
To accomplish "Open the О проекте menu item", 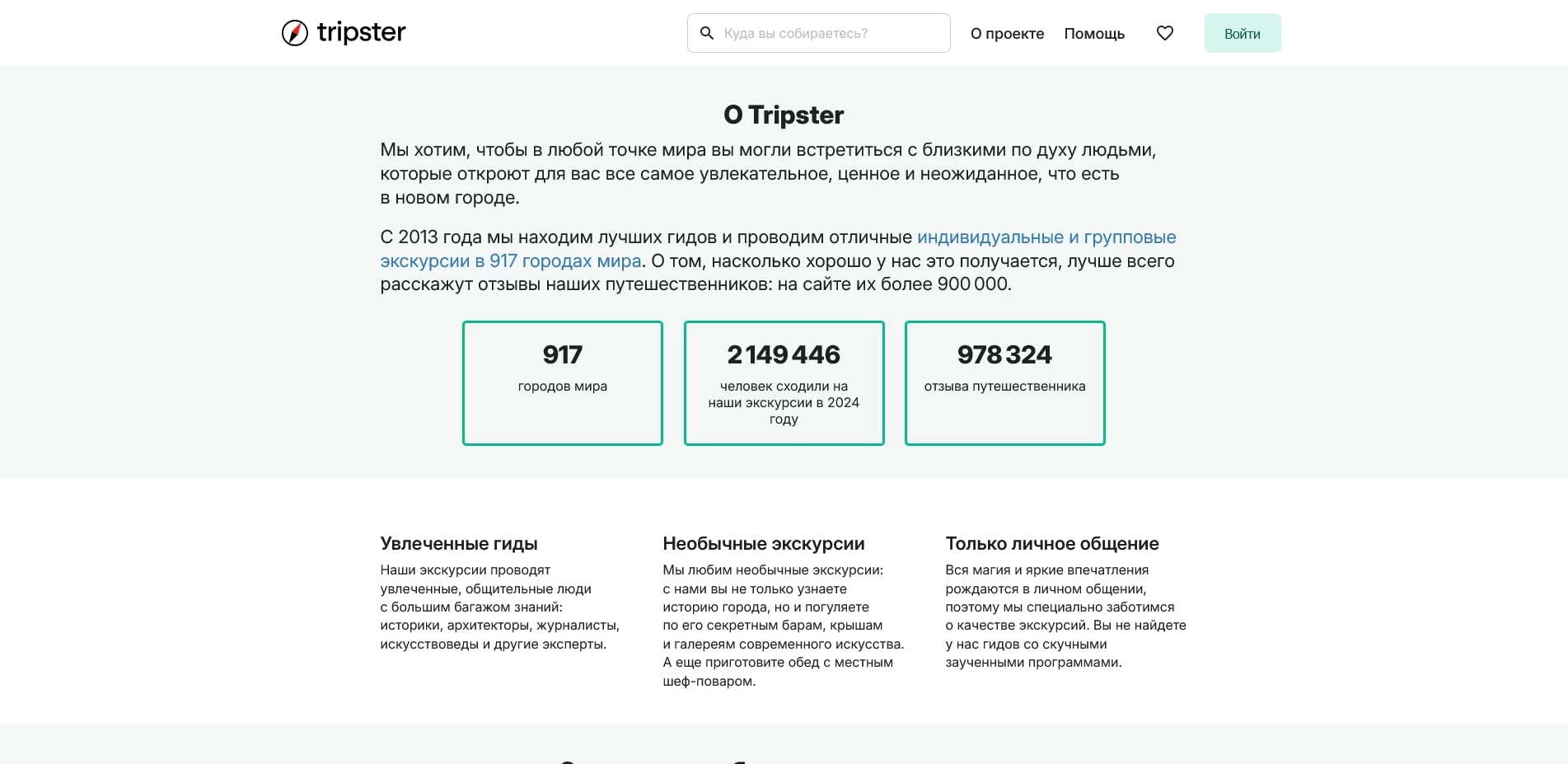I will (1007, 34).
